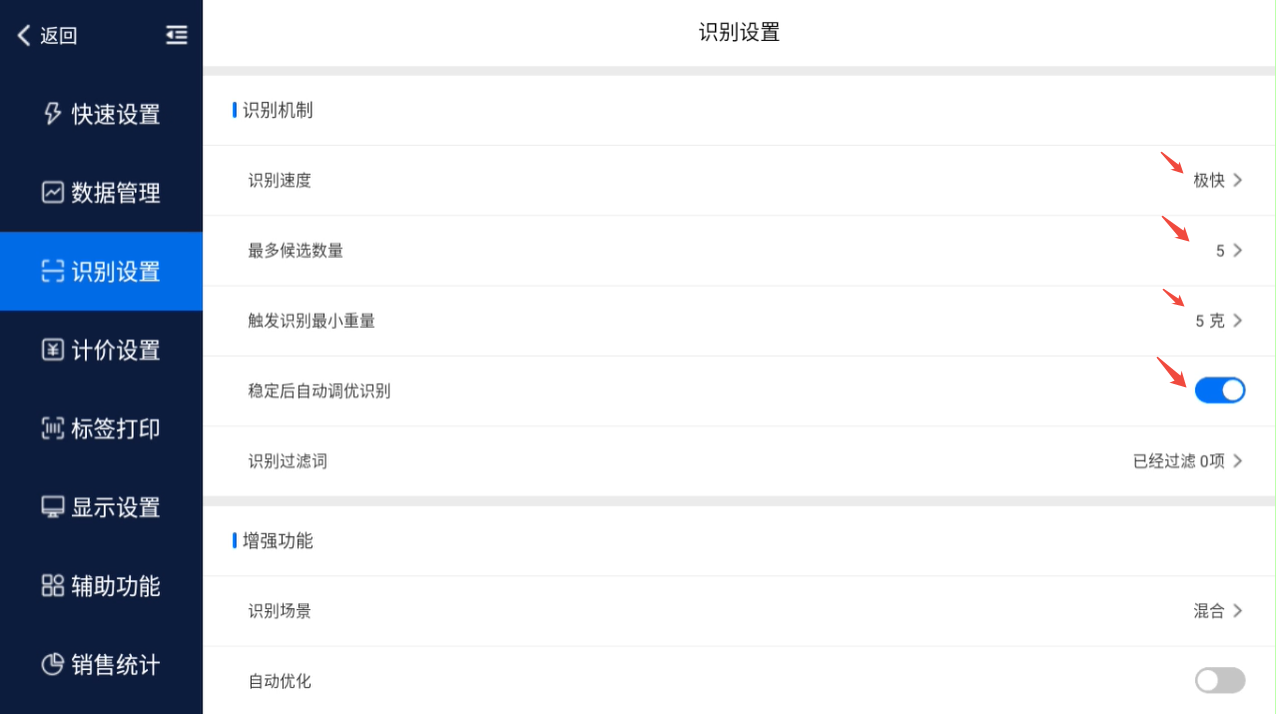The image size is (1279, 714).
Task: Expand the 识别场景 option showing 混合
Action: (x=1217, y=611)
